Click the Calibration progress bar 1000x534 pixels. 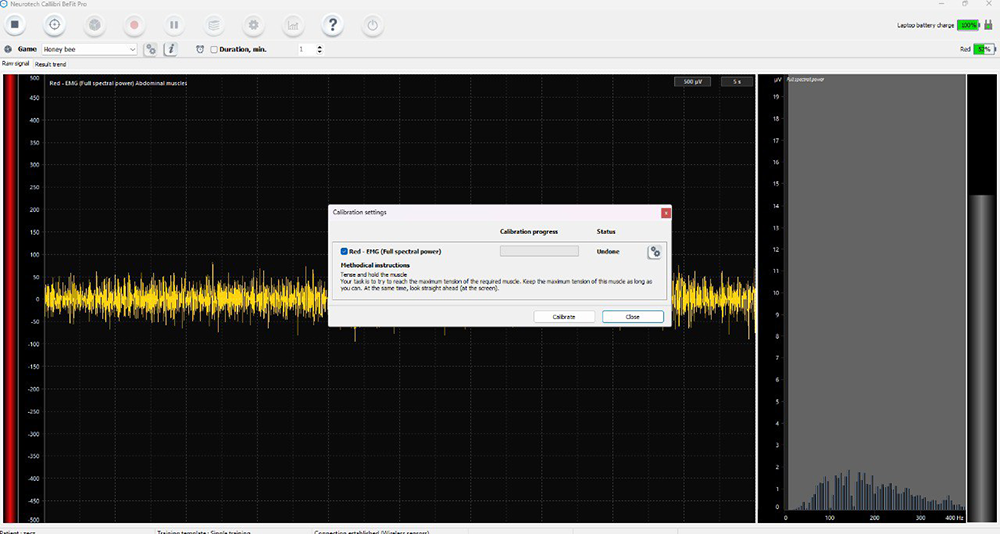tap(539, 251)
